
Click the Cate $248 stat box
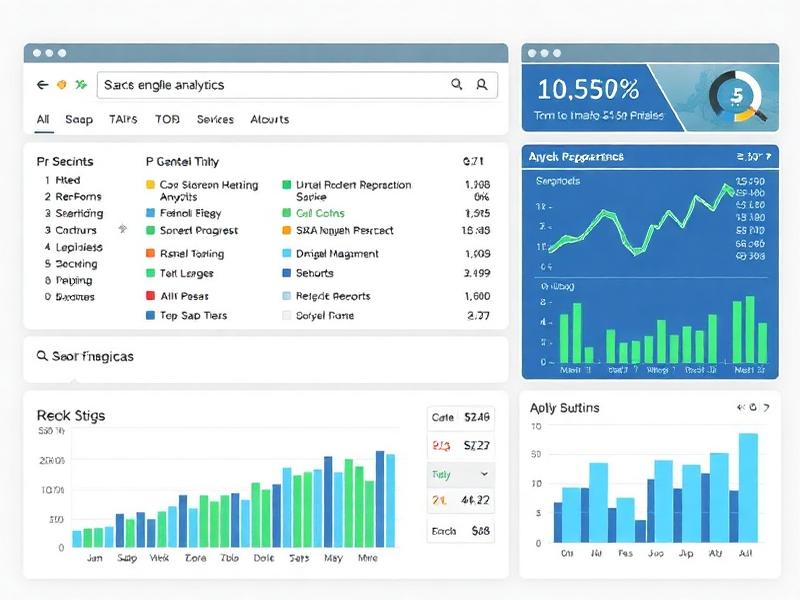(x=460, y=417)
